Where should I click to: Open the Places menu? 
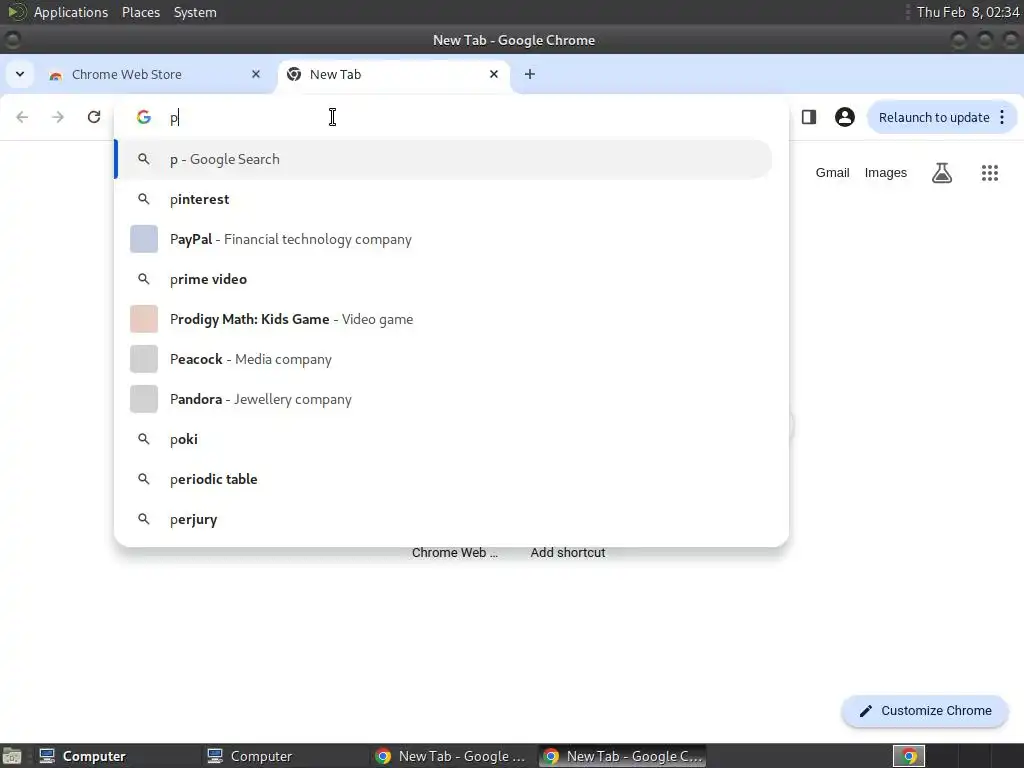[x=140, y=12]
